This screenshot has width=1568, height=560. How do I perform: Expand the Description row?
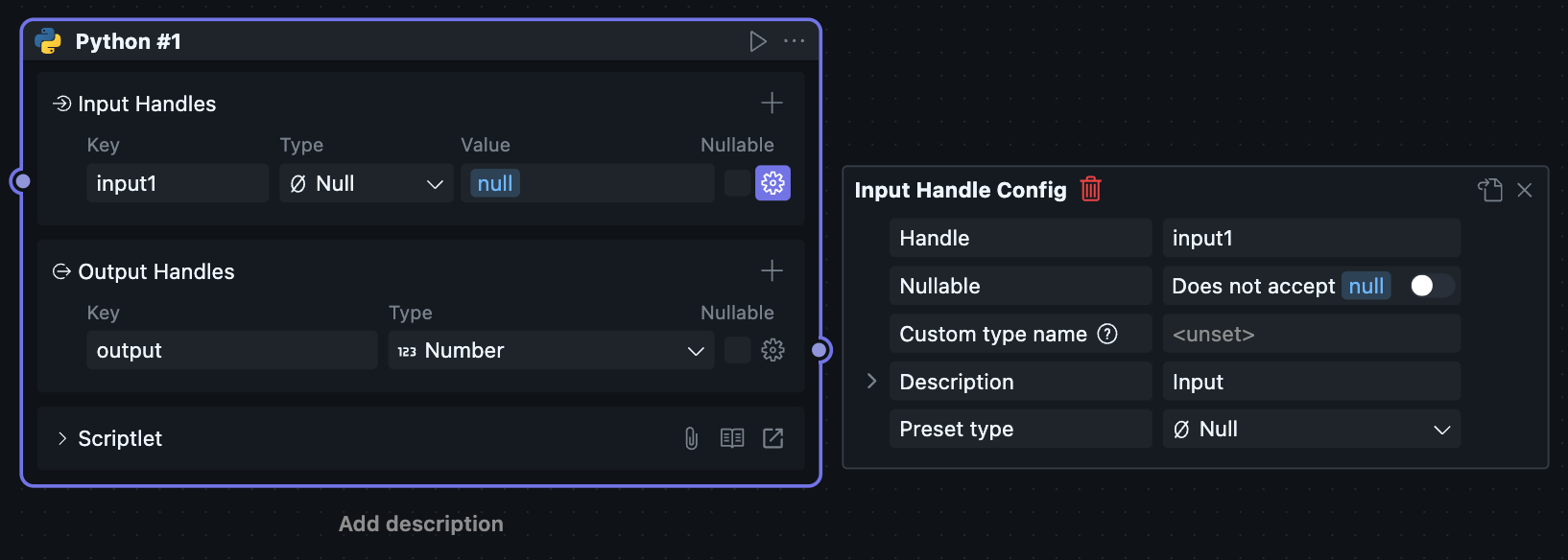tap(871, 381)
